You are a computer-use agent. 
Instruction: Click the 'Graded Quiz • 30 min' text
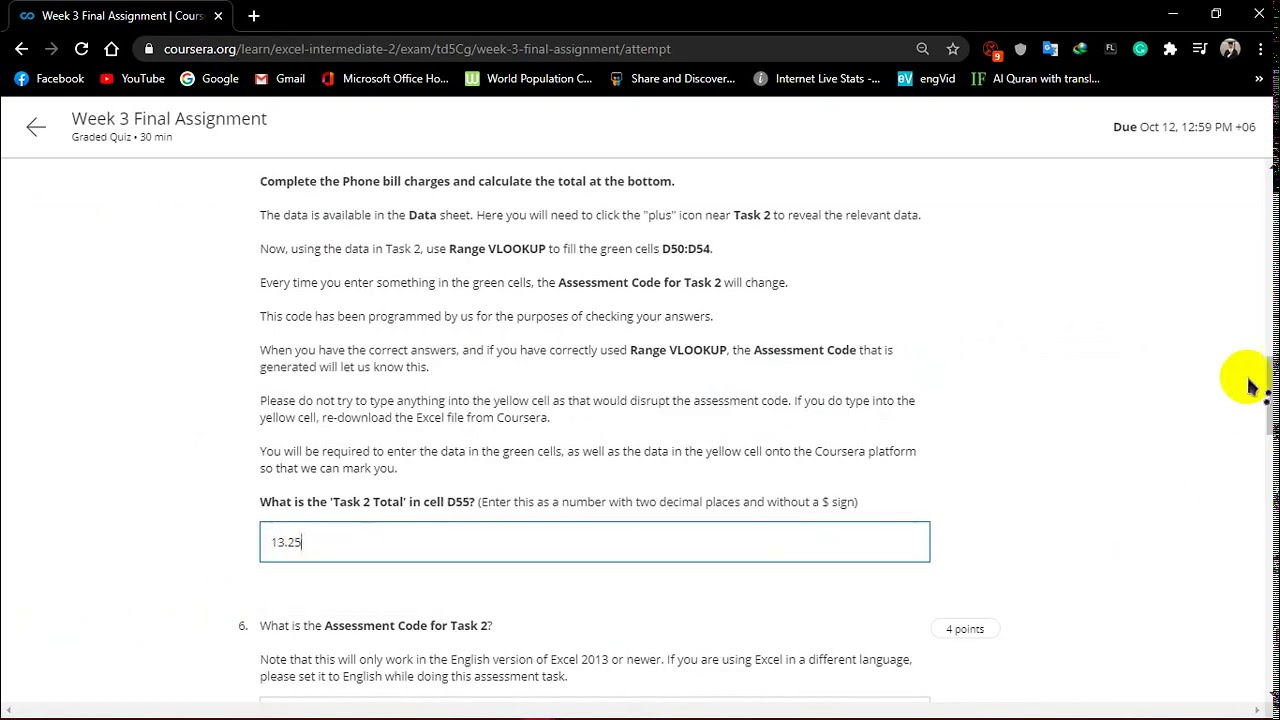tap(122, 137)
